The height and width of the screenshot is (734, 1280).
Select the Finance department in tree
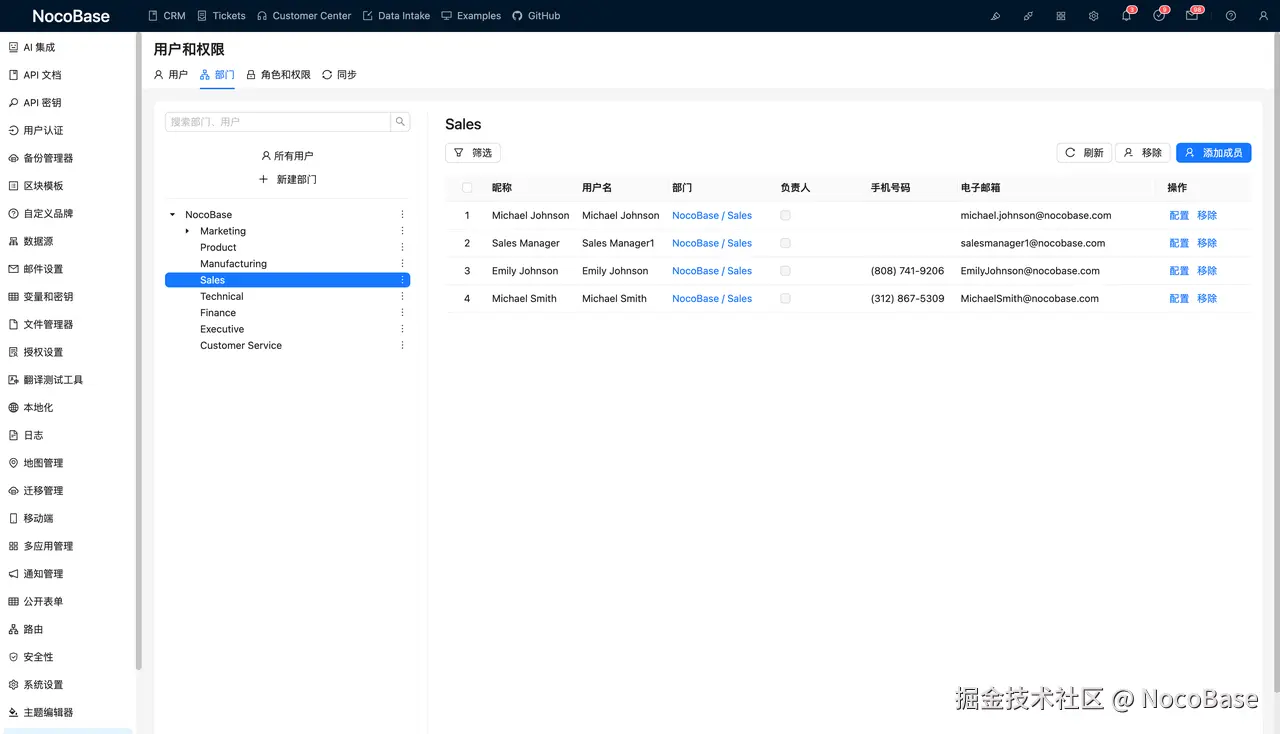coord(218,313)
